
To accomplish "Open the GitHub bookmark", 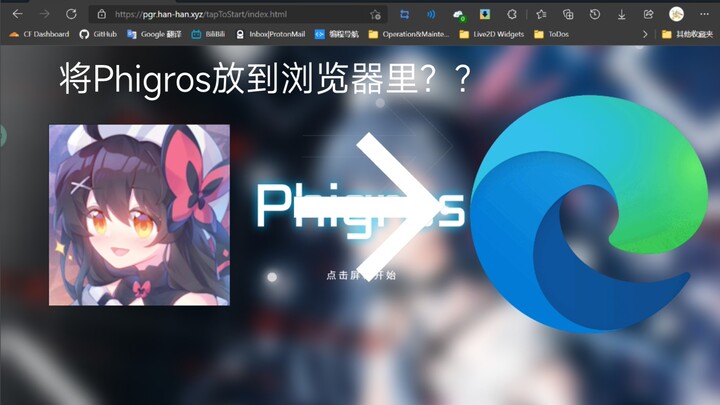I will tap(98, 34).
